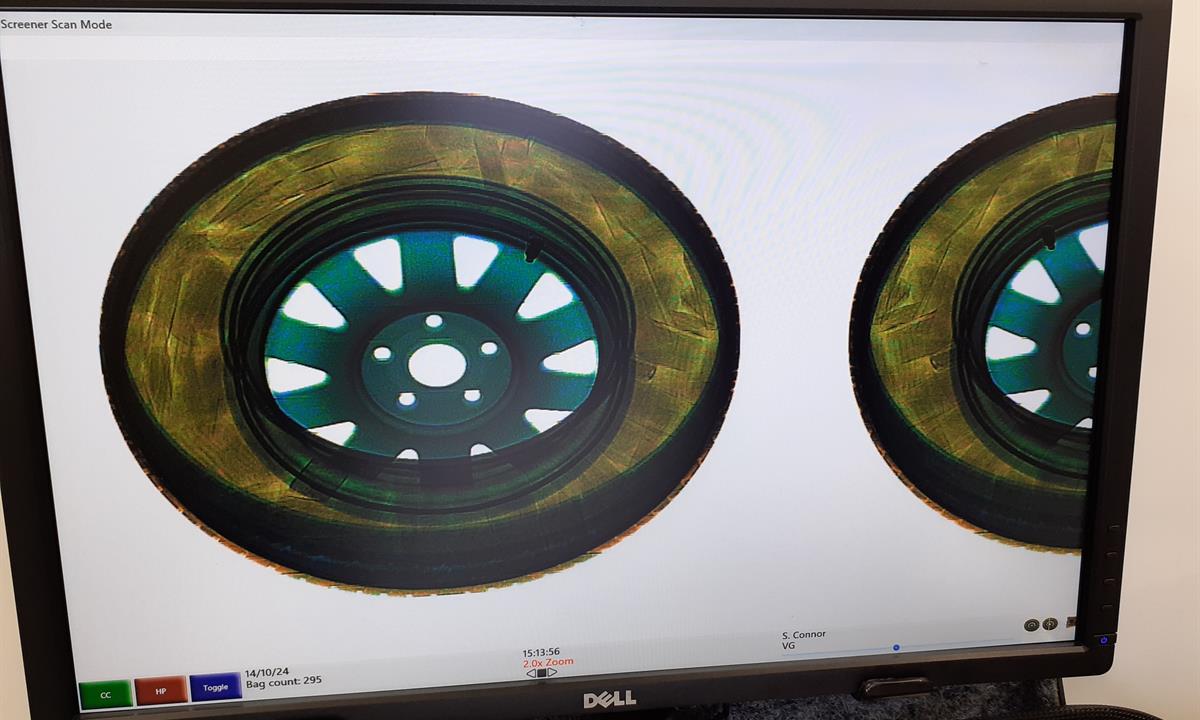The height and width of the screenshot is (720, 1200).
Task: Click the square between the zoom arrows
Action: point(541,673)
